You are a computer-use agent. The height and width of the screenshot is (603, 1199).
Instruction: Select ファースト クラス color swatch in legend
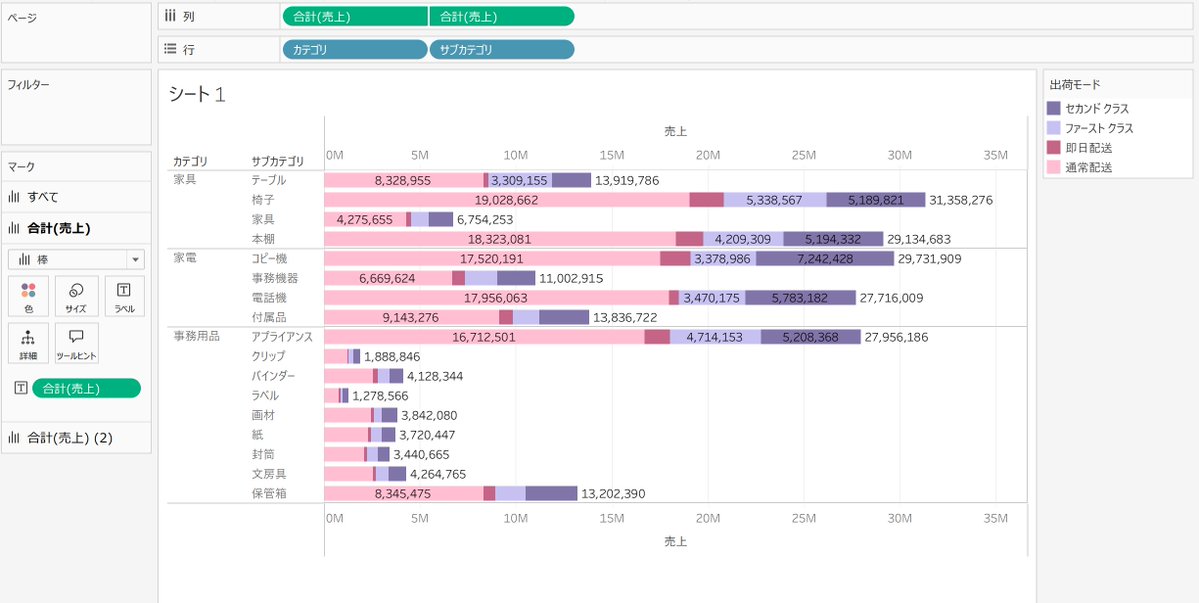(1053, 128)
